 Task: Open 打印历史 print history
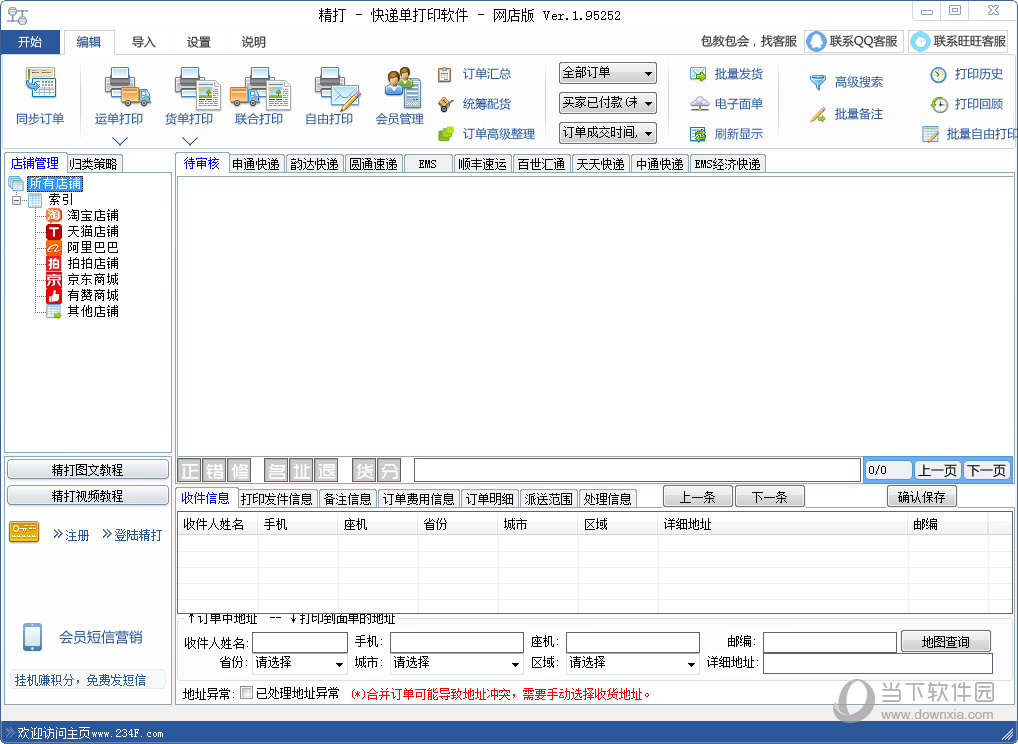(x=966, y=74)
